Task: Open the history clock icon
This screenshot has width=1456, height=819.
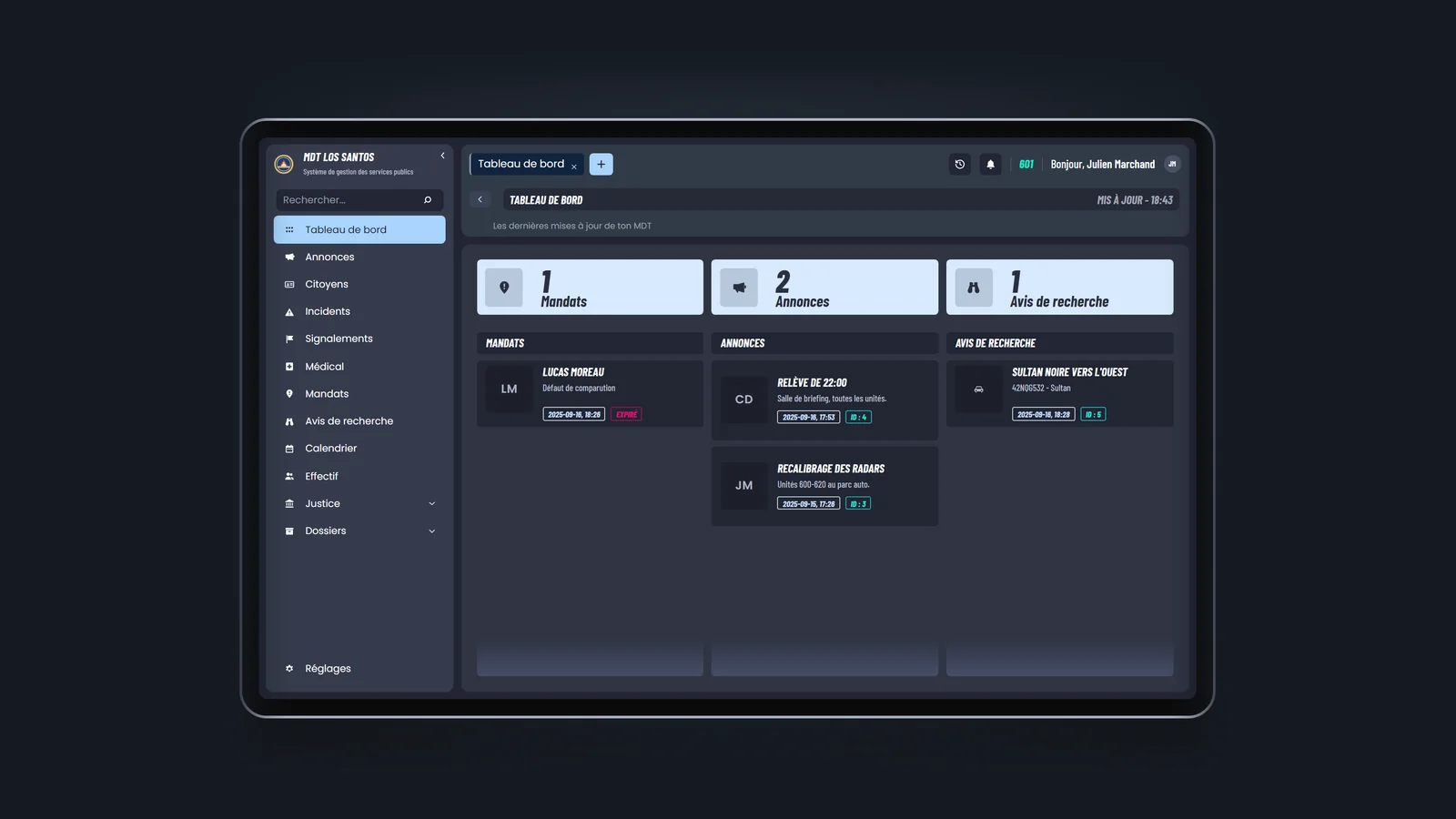Action: pyautogui.click(x=959, y=165)
